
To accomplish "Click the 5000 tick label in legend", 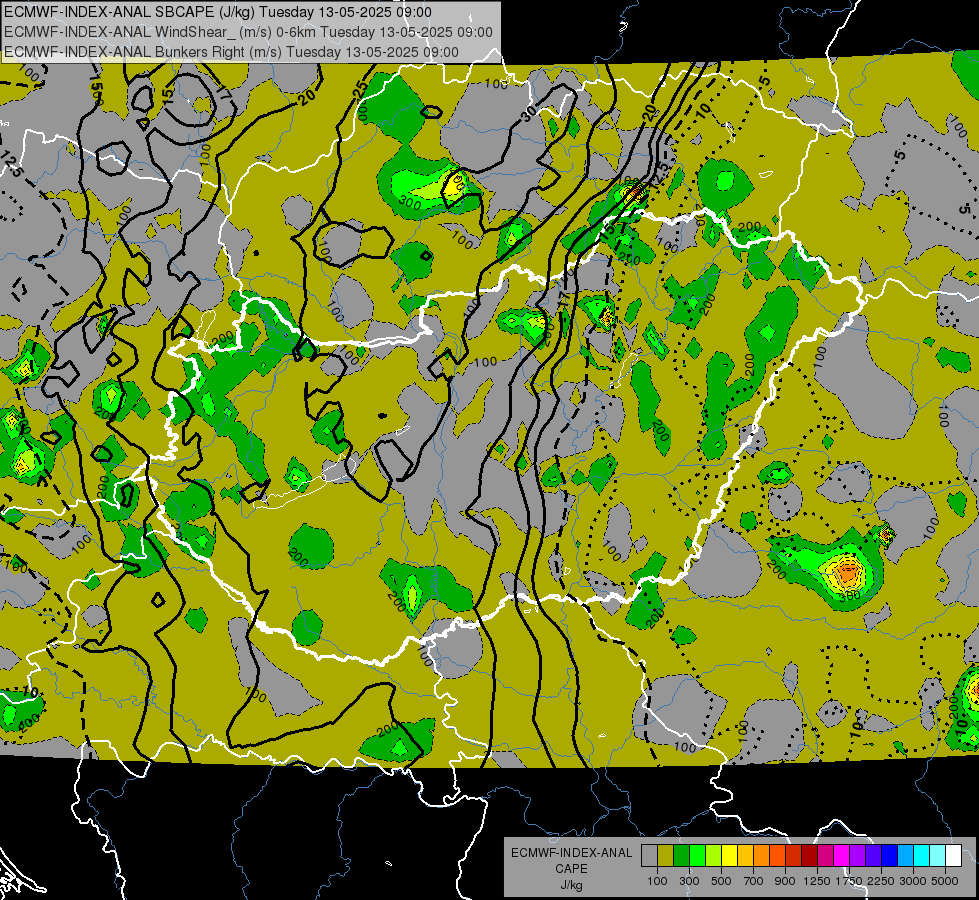I will point(945,881).
